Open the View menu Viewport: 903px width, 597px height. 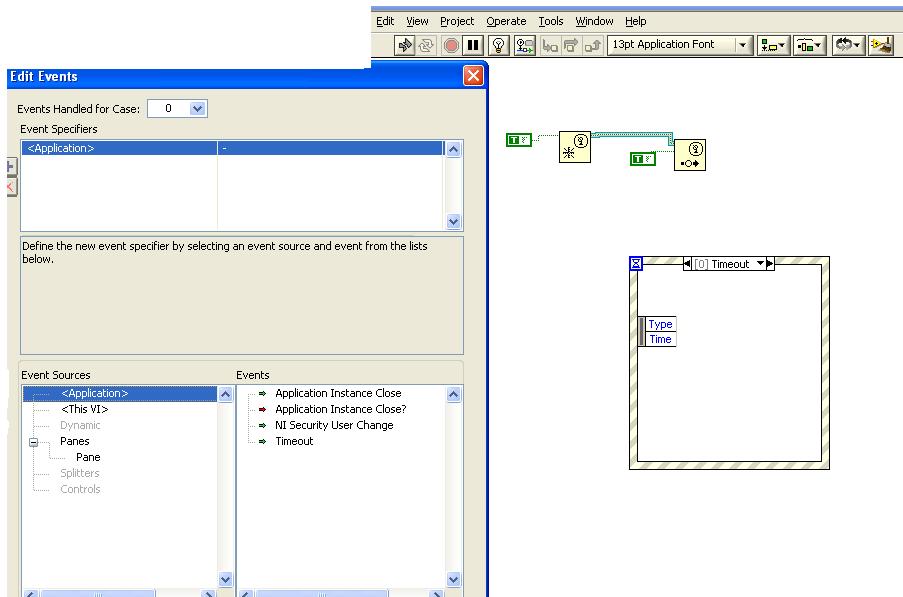click(417, 21)
